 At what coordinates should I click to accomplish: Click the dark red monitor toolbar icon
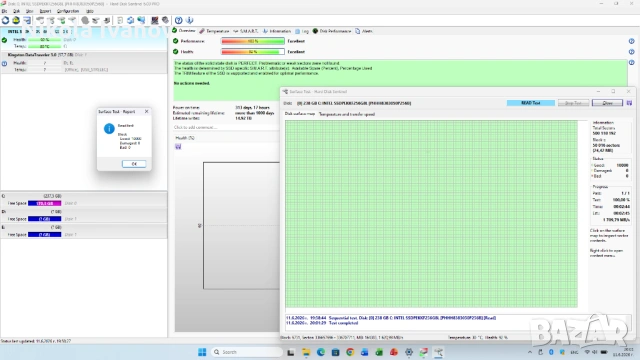coord(155,20)
